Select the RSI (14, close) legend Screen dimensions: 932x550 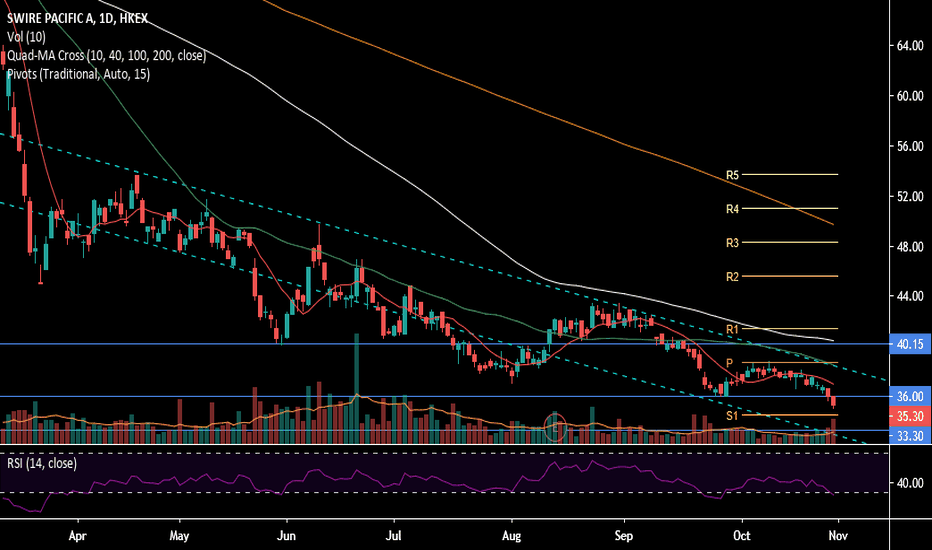(x=42, y=463)
